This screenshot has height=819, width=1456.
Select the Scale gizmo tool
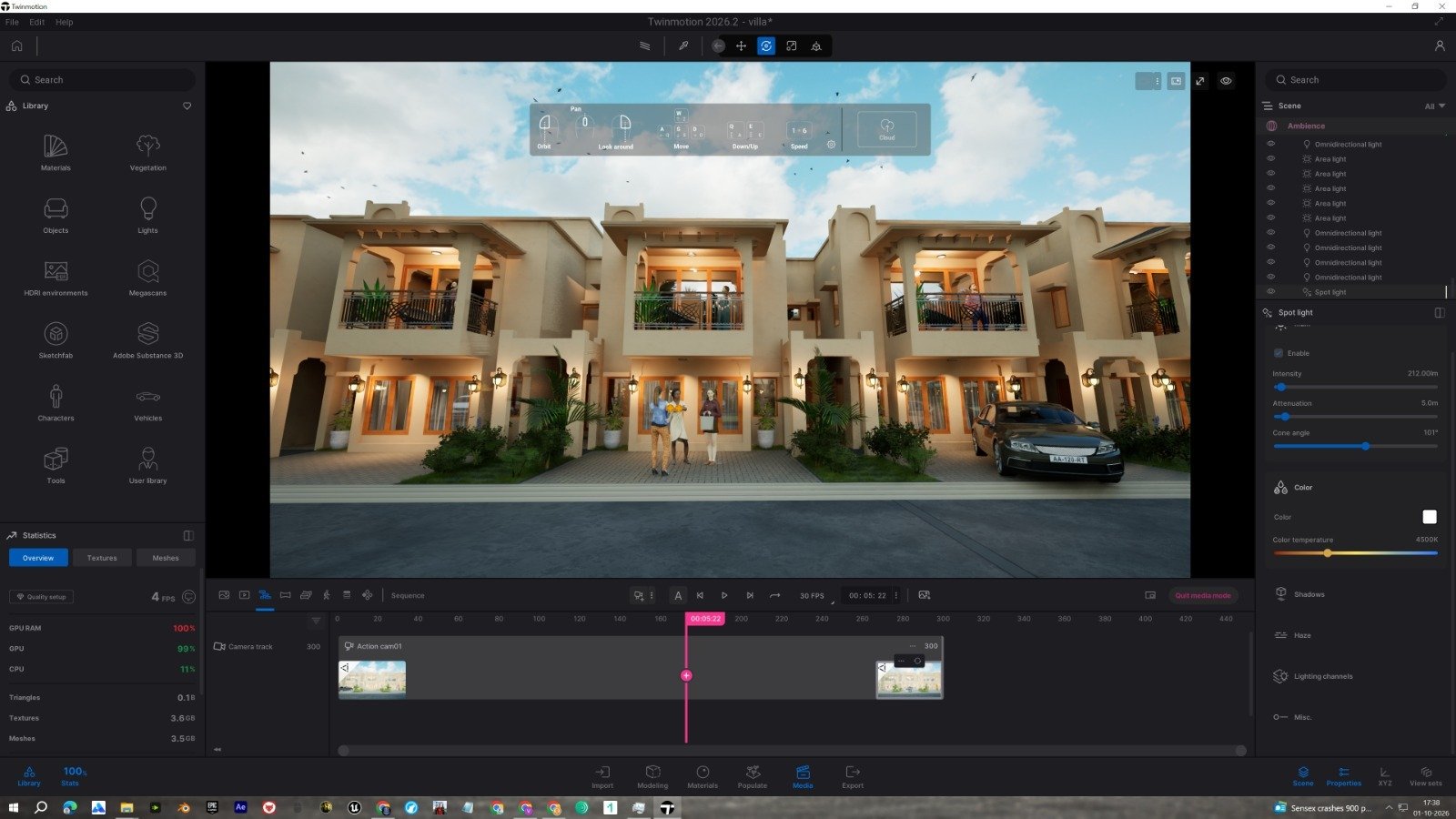coord(792,45)
